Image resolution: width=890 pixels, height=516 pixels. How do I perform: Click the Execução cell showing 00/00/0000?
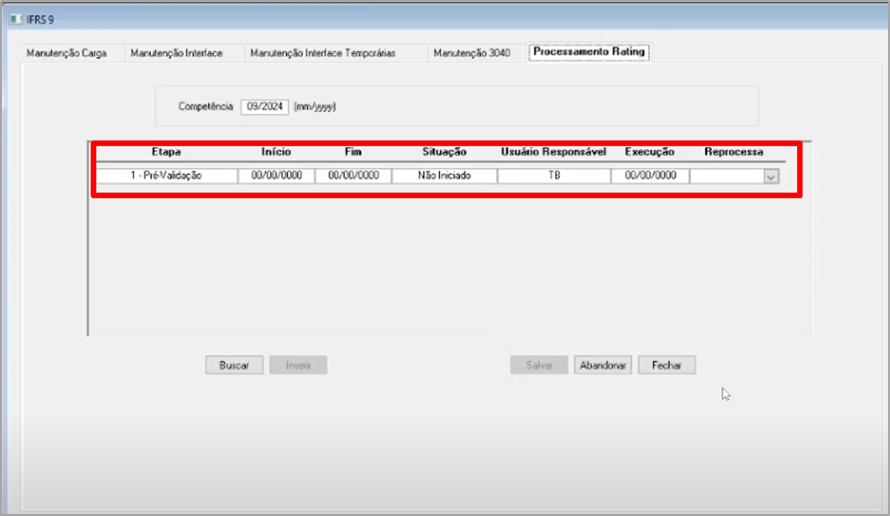point(650,176)
